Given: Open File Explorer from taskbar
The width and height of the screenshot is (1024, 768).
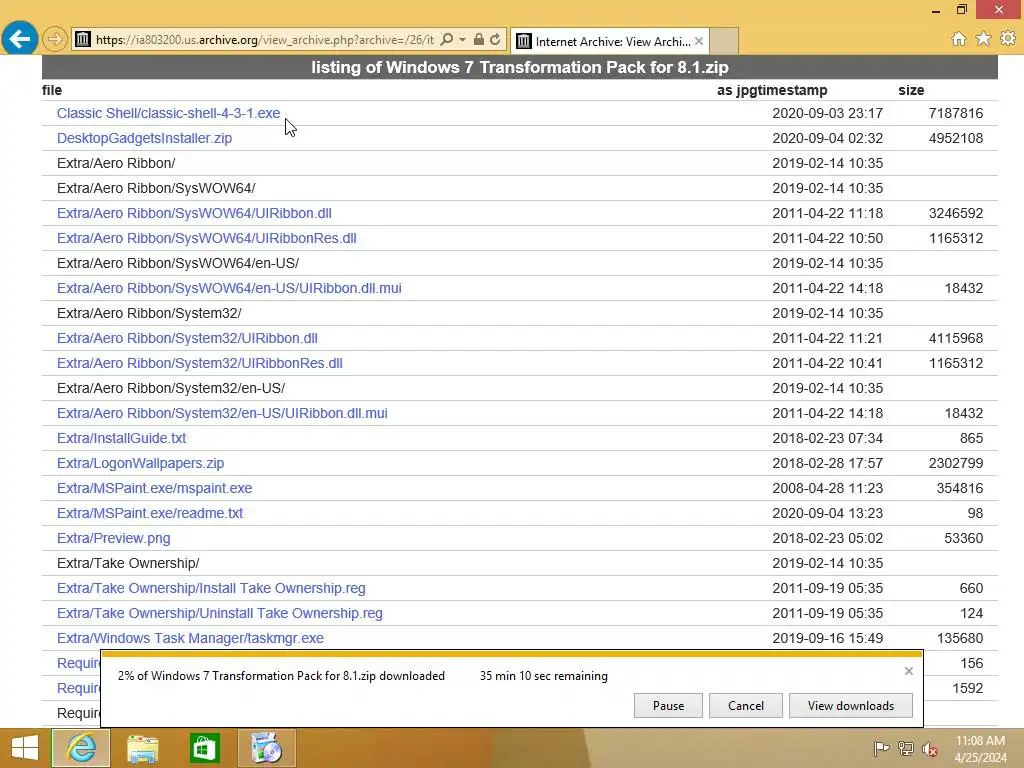Looking at the screenshot, I should [142, 748].
